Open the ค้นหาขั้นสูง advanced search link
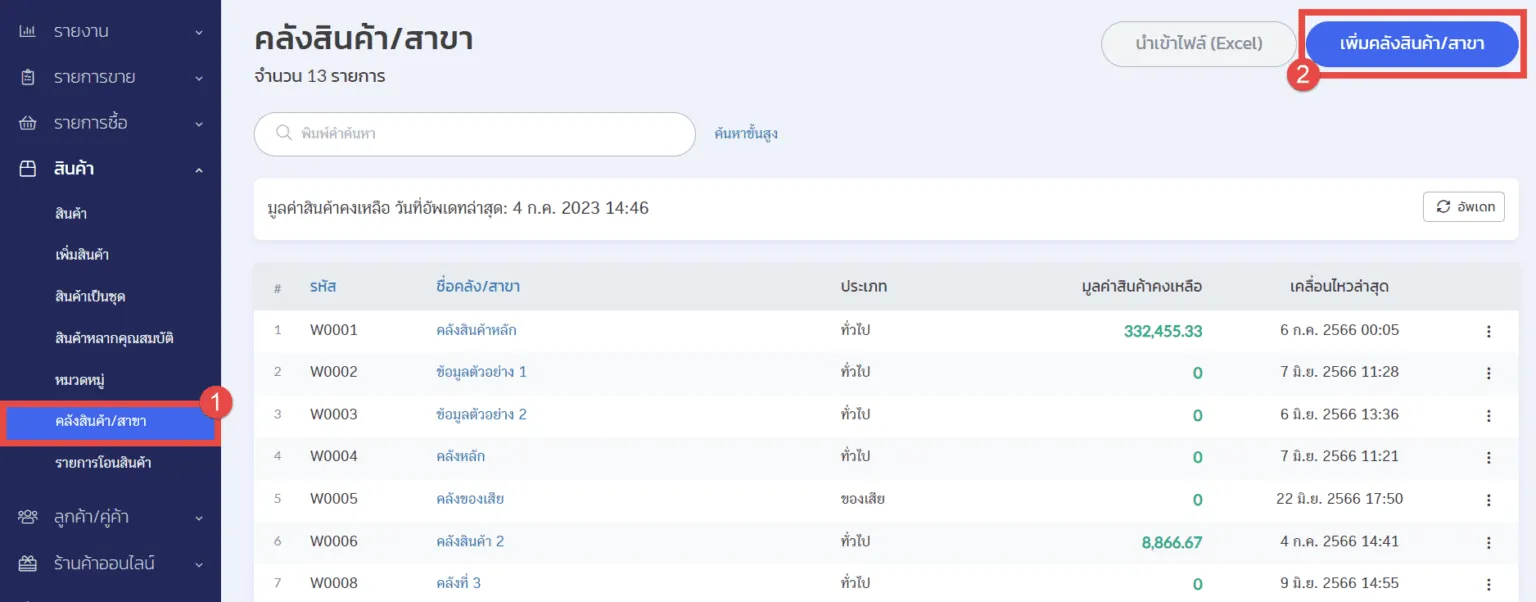The width and height of the screenshot is (1536, 602). coord(746,133)
